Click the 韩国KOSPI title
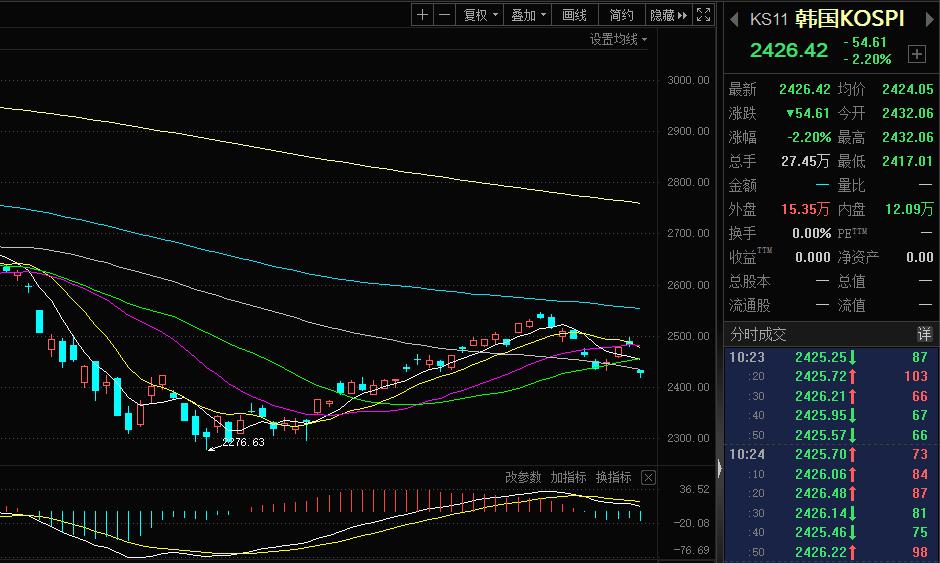 pyautogui.click(x=849, y=19)
